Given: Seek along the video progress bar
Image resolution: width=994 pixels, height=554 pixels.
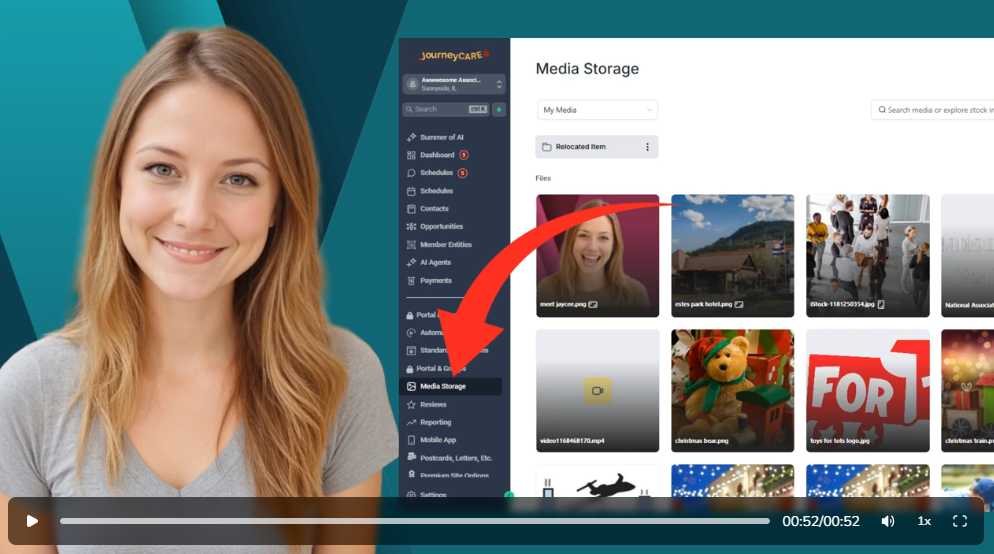Looking at the screenshot, I should (415, 521).
